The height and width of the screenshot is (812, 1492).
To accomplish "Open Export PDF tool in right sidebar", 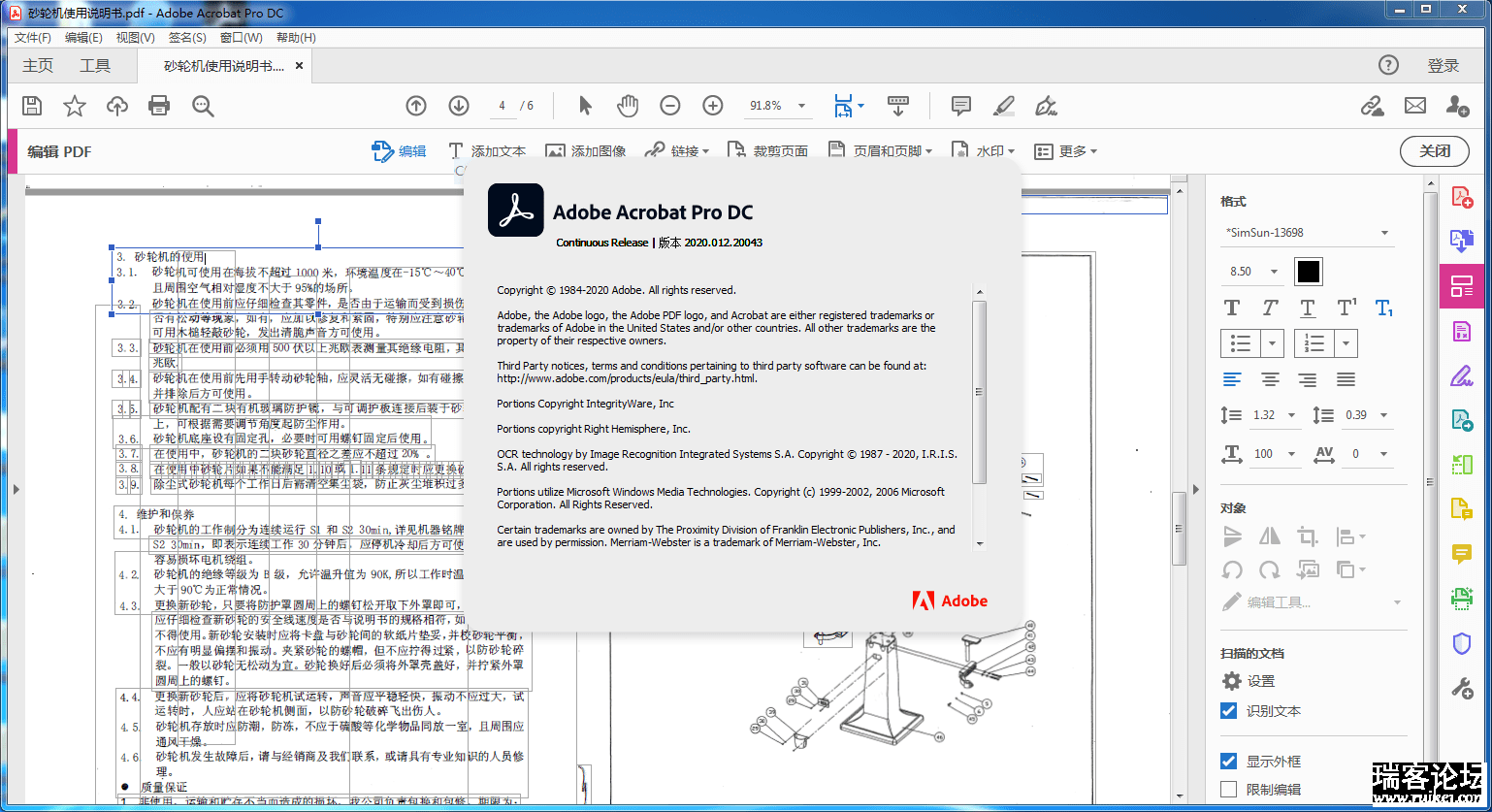I will tap(1462, 241).
